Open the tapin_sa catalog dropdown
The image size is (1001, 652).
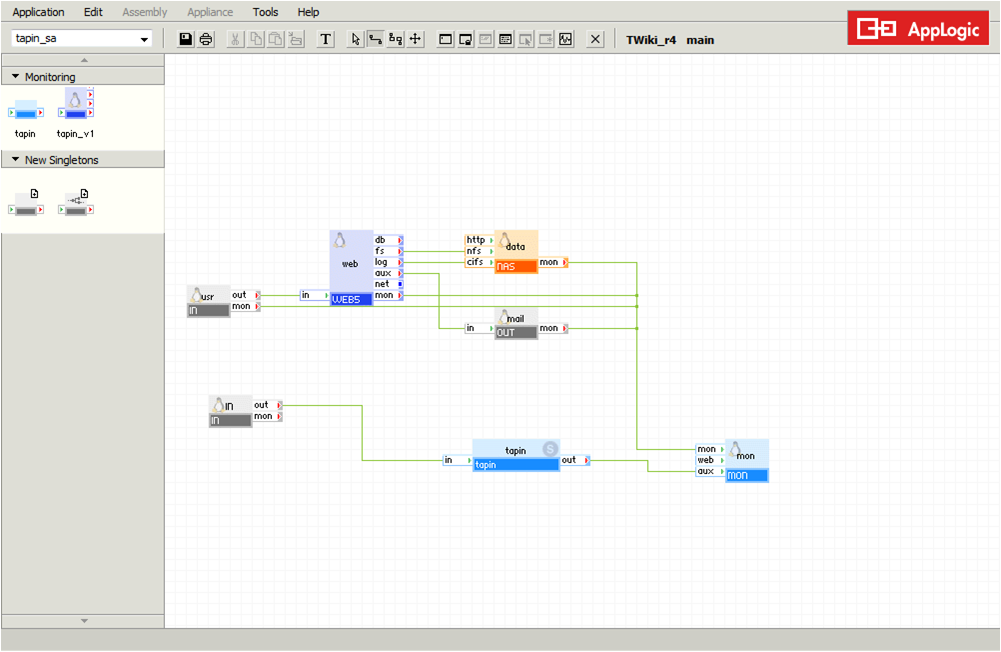coord(82,38)
